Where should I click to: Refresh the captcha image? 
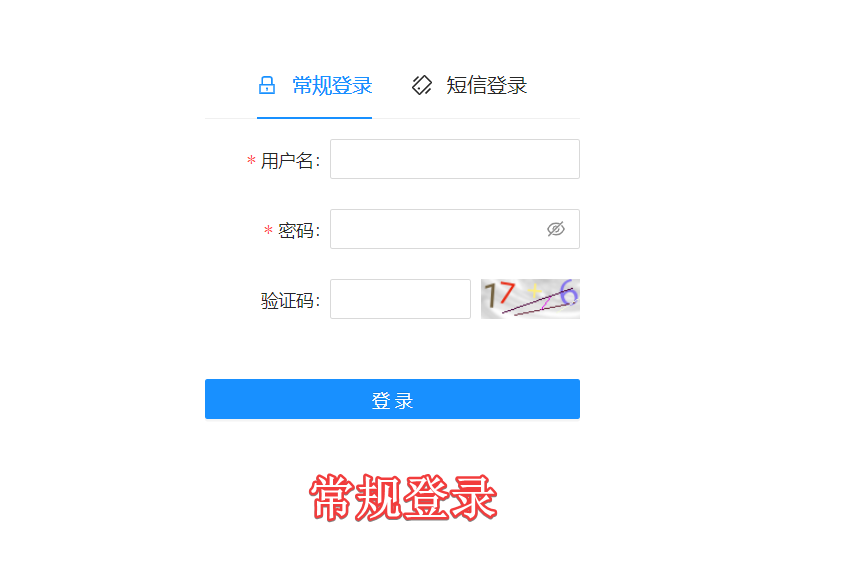pyautogui.click(x=530, y=299)
